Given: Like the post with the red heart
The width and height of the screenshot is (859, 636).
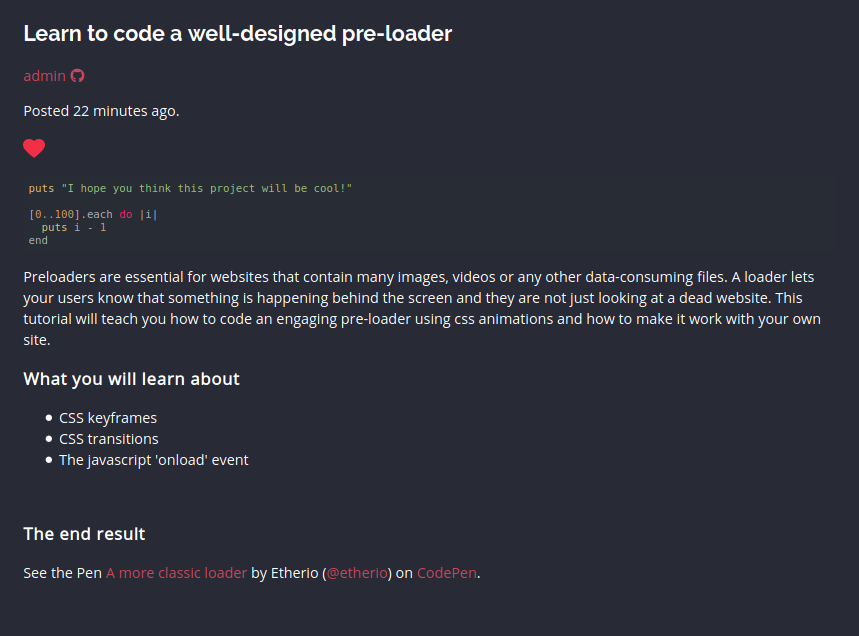Looking at the screenshot, I should (x=34, y=148).
